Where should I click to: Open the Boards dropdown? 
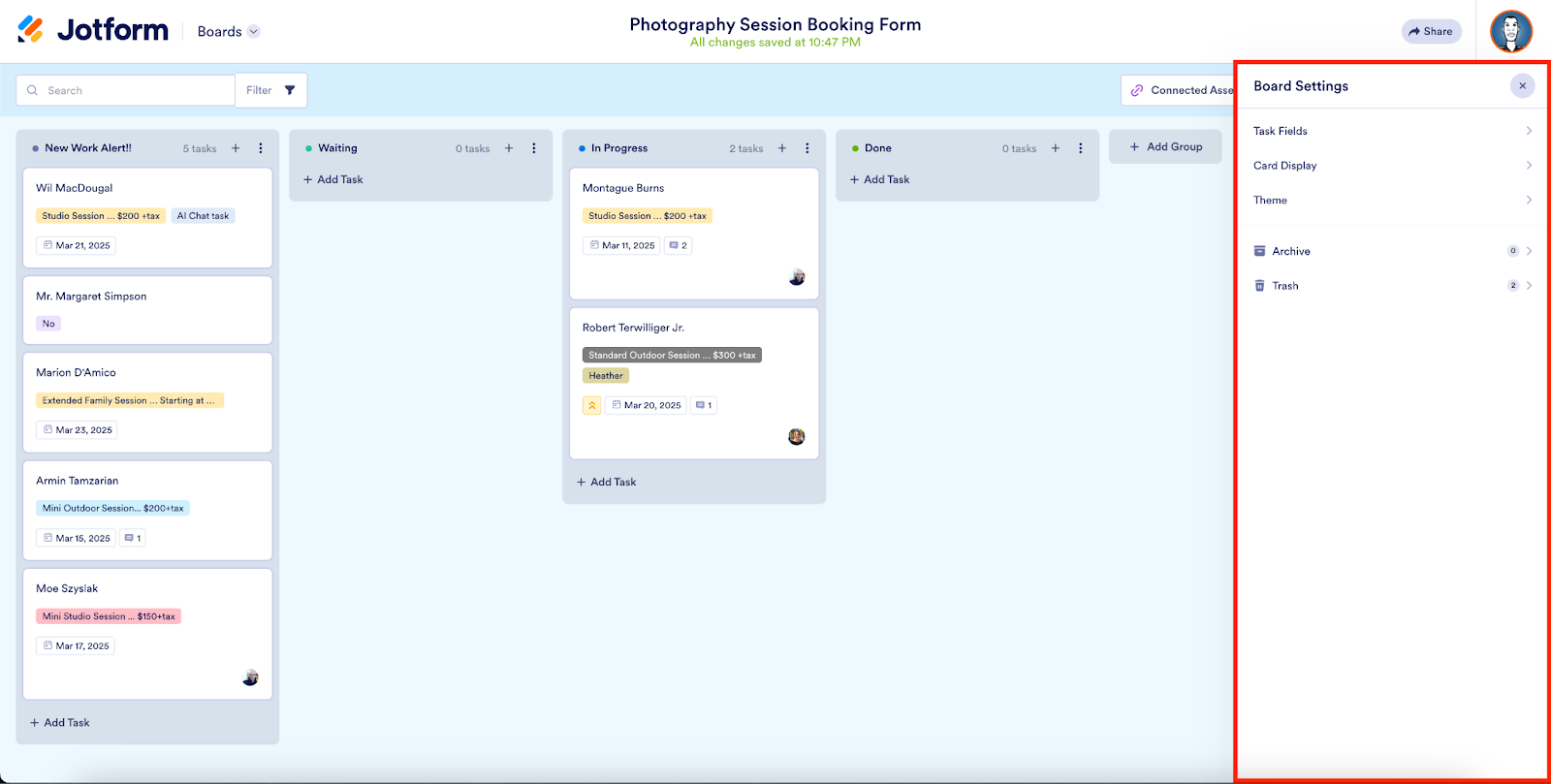228,32
